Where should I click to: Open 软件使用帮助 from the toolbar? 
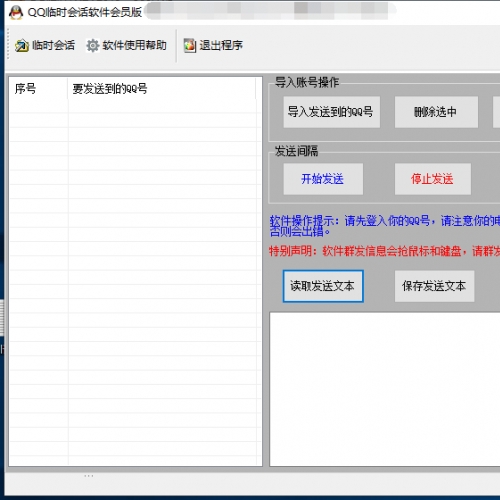coord(134,45)
